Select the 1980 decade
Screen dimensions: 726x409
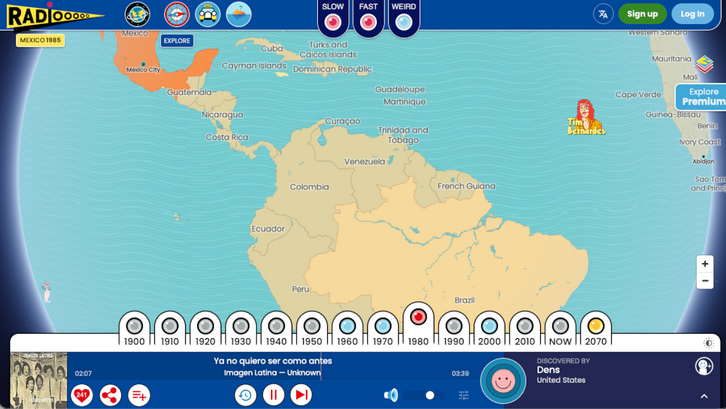point(418,325)
